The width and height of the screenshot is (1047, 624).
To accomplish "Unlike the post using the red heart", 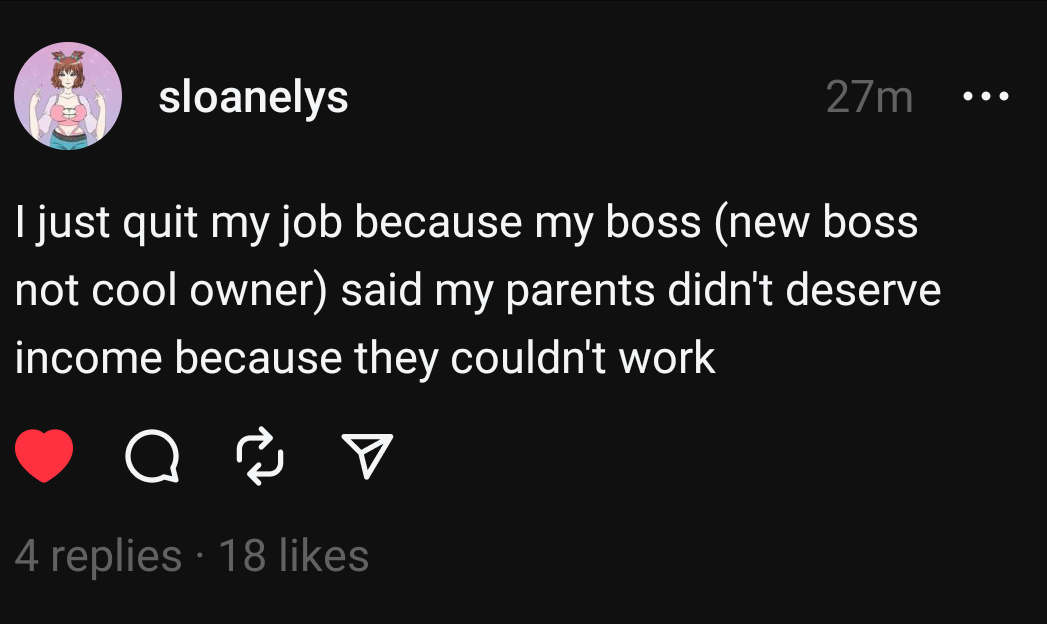I will [44, 456].
